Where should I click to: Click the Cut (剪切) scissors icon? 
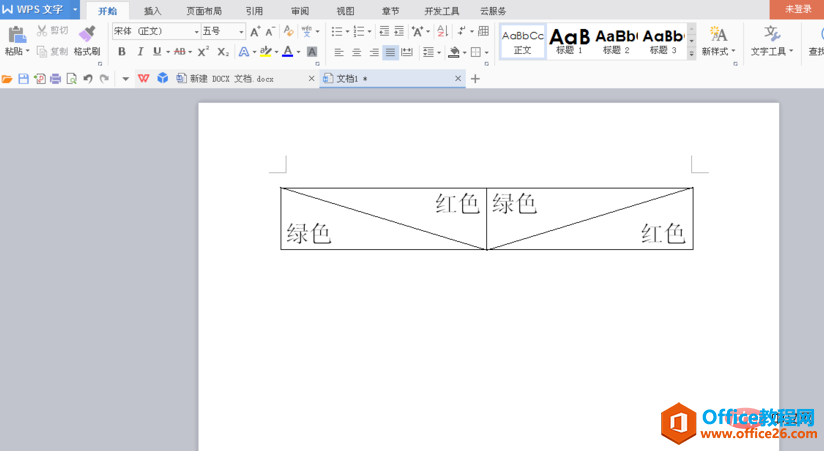coord(43,31)
